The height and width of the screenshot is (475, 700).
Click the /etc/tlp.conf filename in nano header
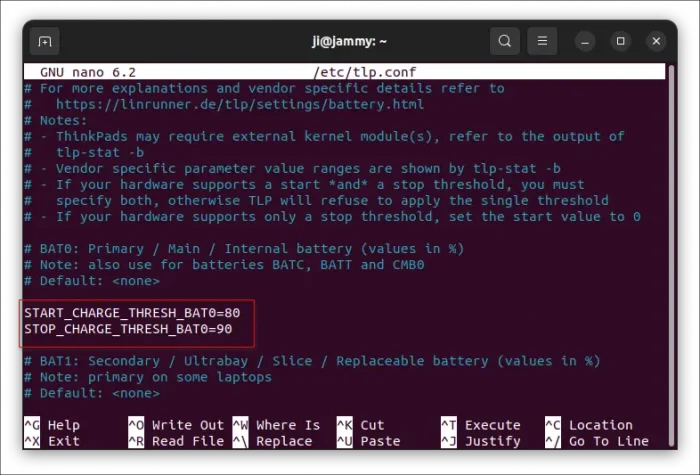(364, 72)
